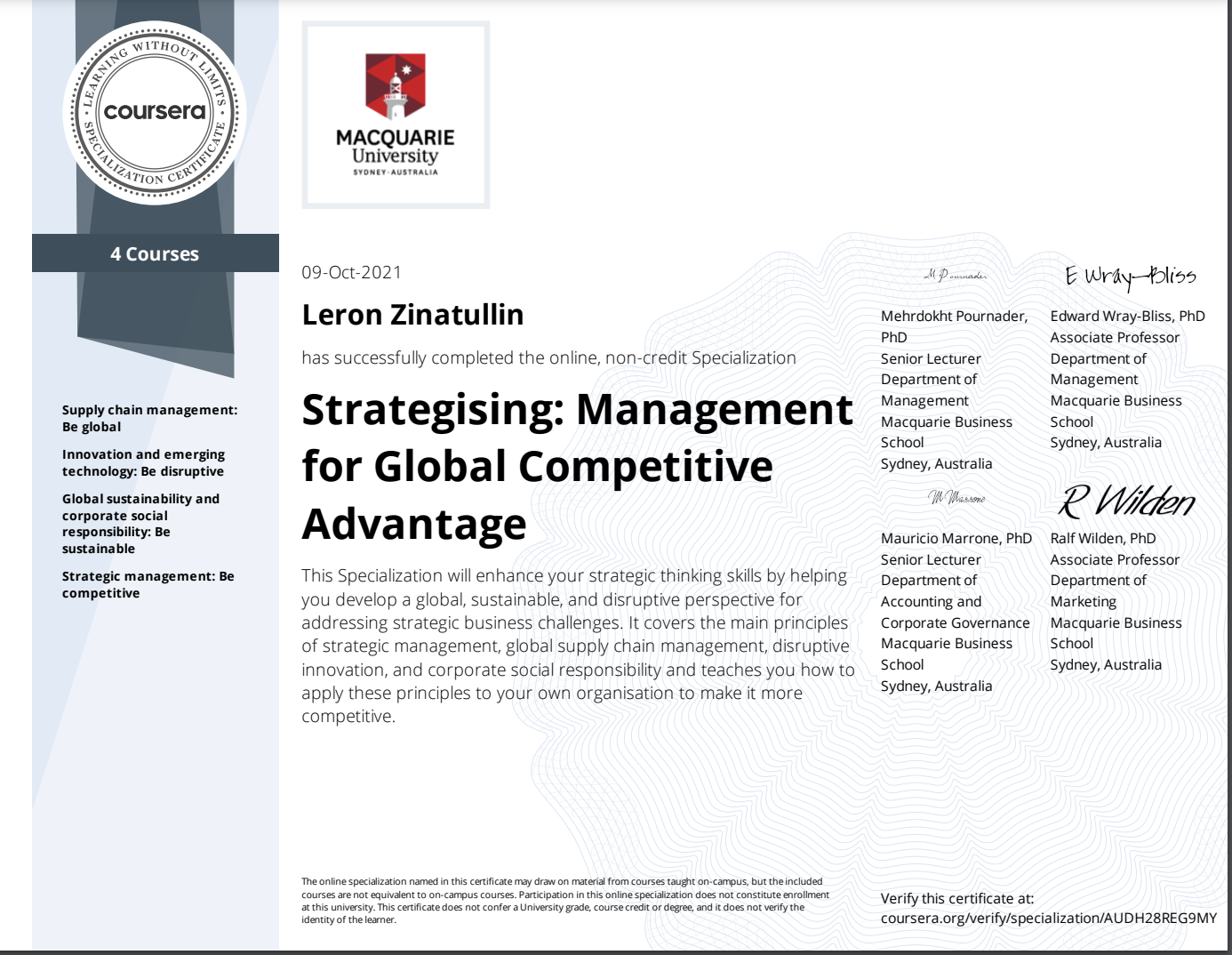Click the "Strategising: Management for Global Competitive Advantage" title

[576, 466]
